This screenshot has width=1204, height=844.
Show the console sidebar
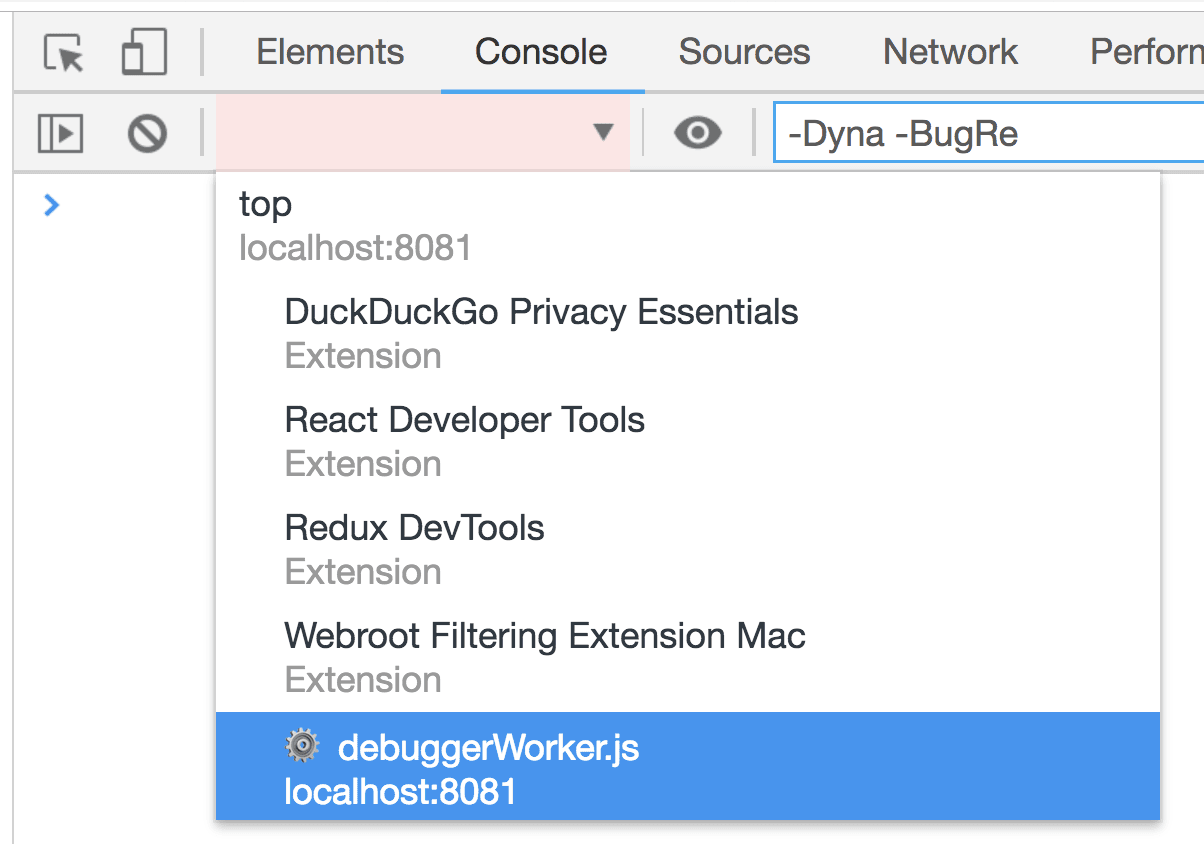pos(60,132)
